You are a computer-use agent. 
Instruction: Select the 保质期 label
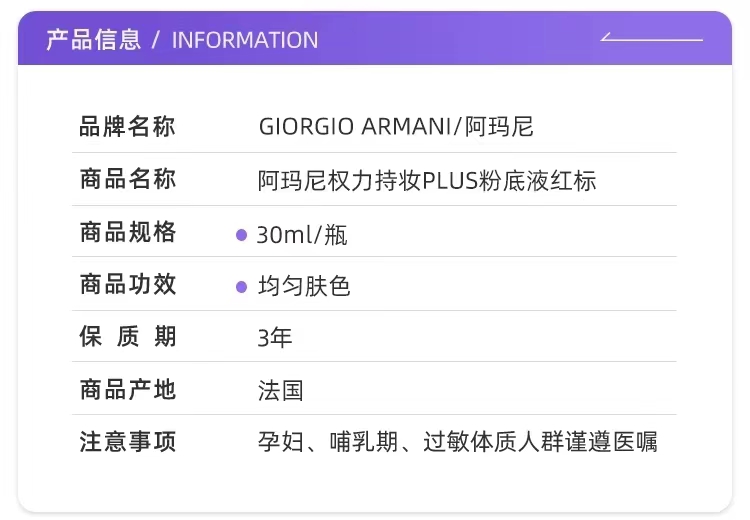128,337
